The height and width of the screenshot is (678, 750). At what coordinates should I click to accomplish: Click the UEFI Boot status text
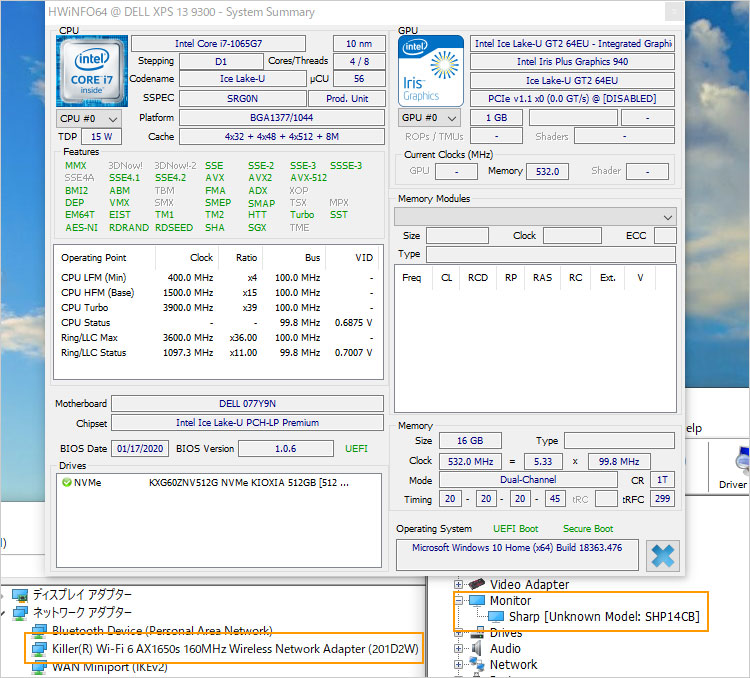tap(515, 529)
